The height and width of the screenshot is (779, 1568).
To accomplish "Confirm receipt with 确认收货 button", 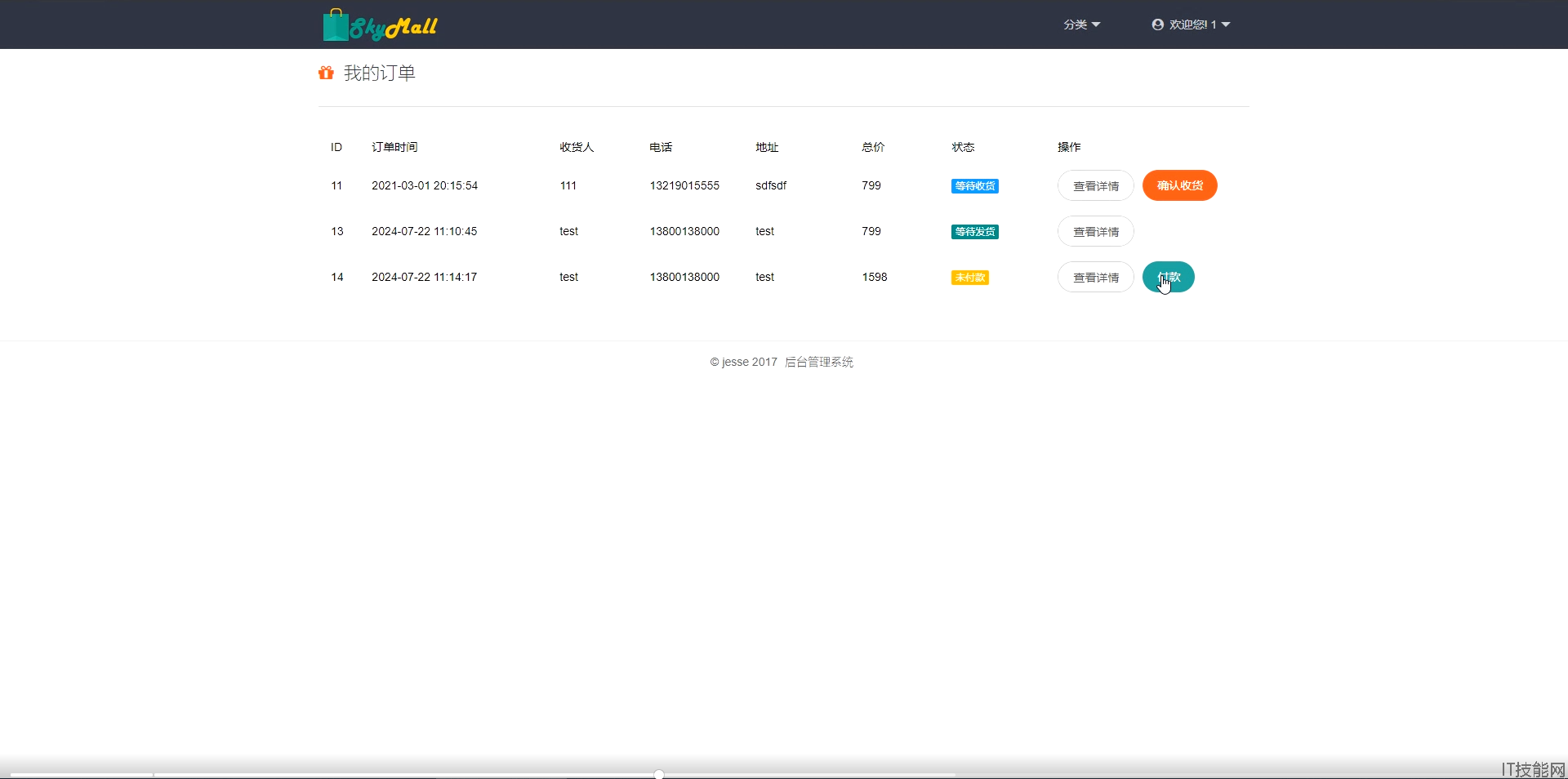I will 1179,185.
